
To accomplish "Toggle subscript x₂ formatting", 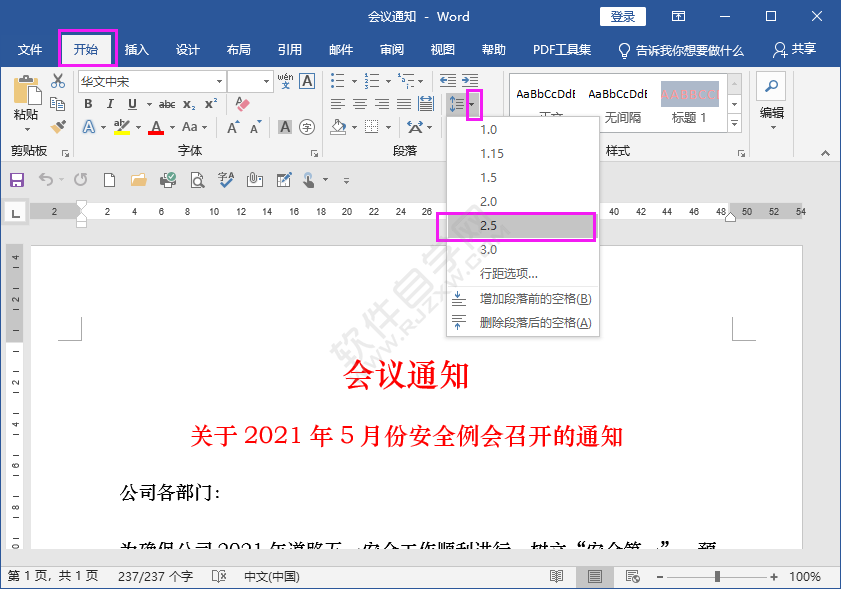I will point(189,104).
